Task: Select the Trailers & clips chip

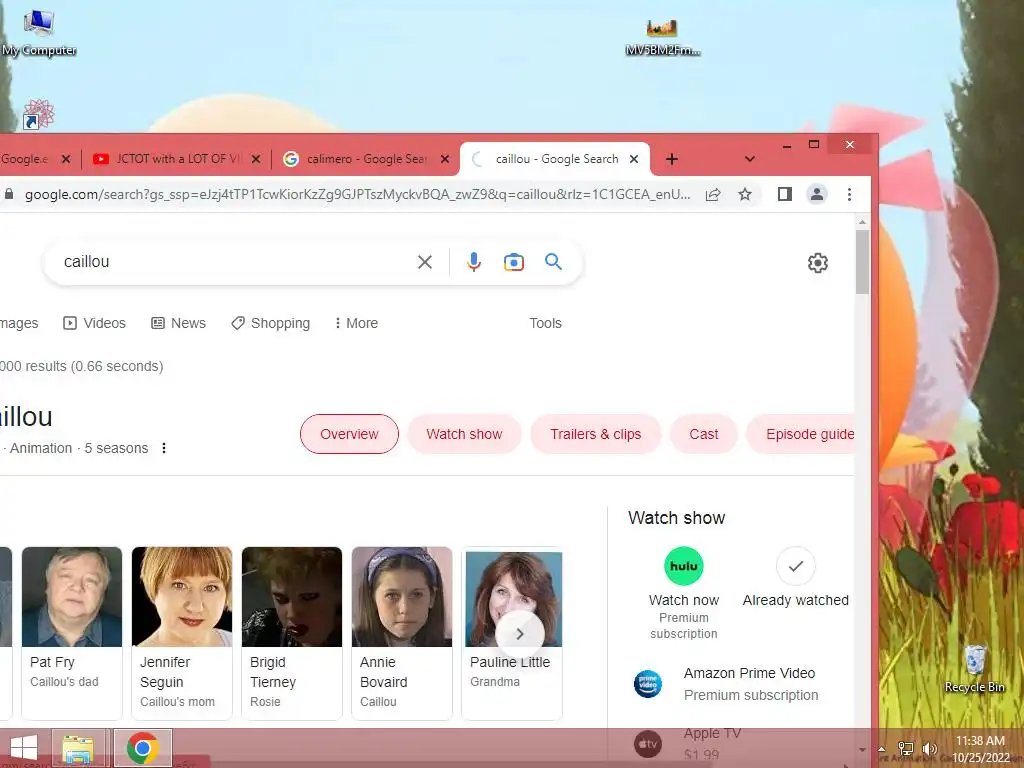Action: click(x=596, y=434)
